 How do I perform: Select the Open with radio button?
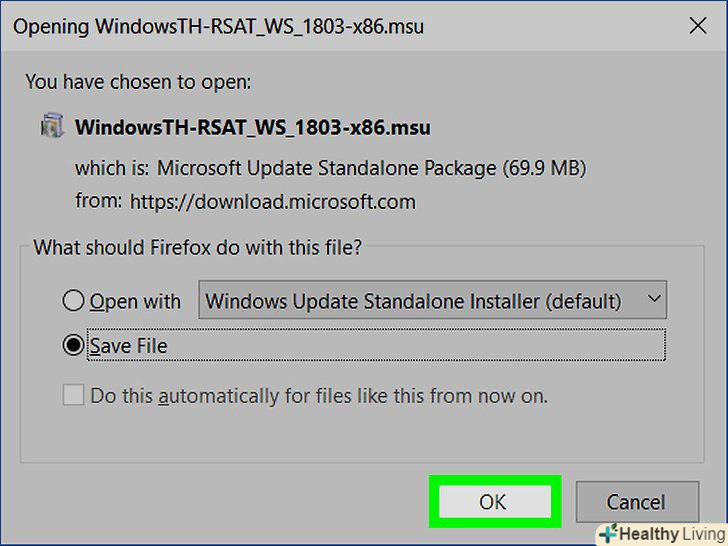tap(73, 301)
